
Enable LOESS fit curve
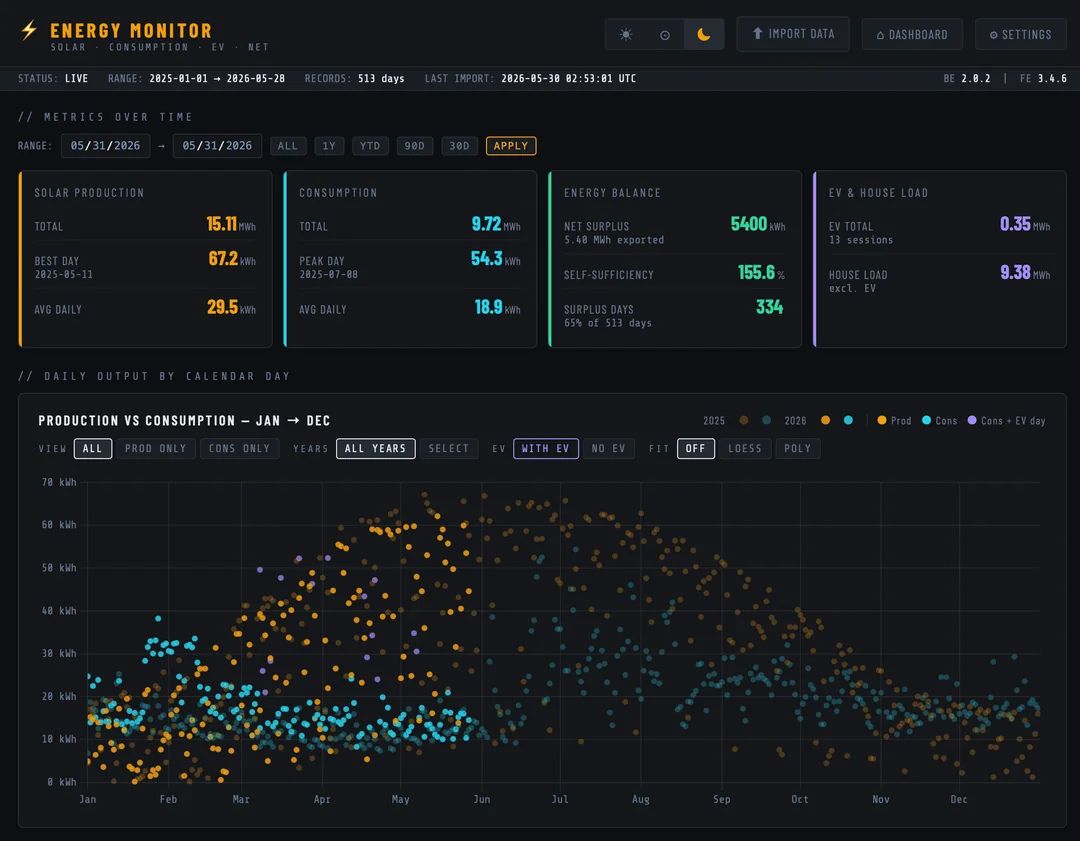tap(745, 448)
